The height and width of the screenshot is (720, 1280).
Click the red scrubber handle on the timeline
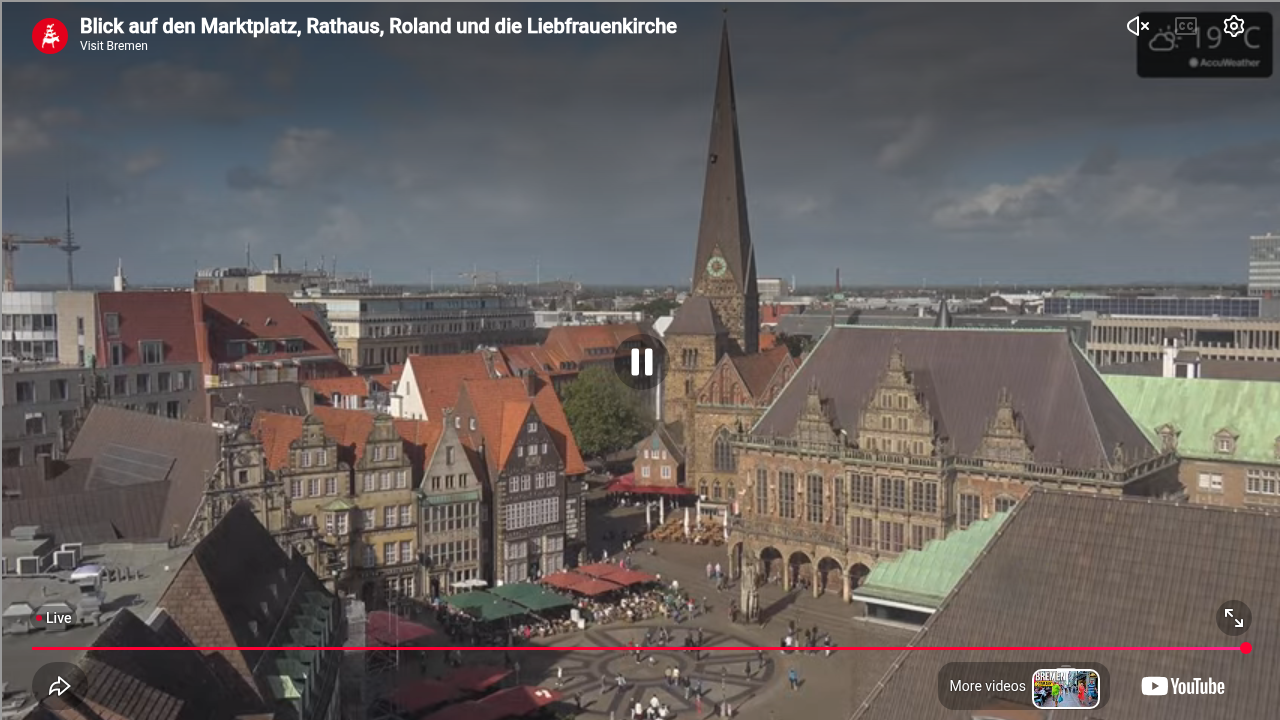pos(1246,648)
